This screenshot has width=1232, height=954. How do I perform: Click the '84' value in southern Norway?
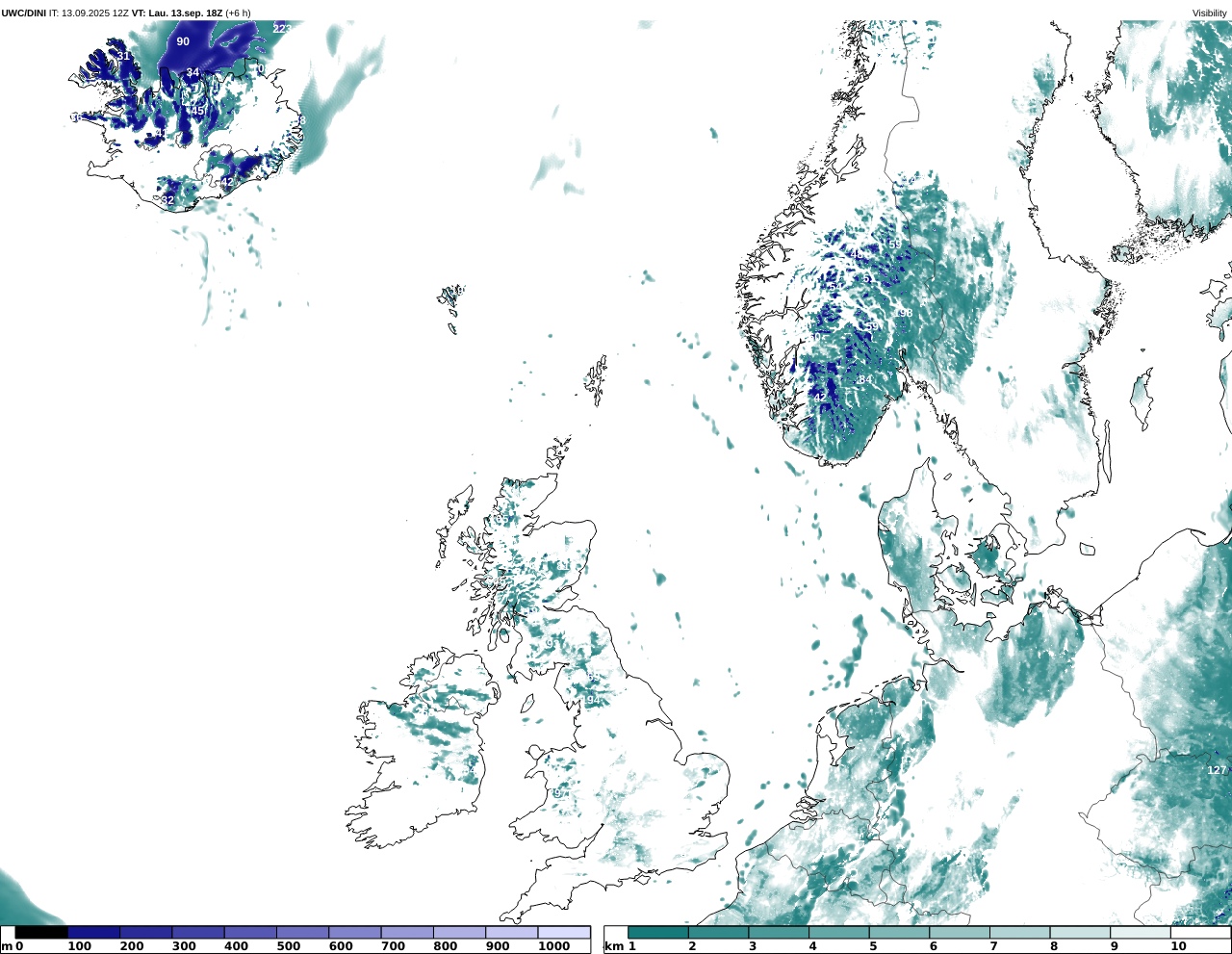pos(864,380)
